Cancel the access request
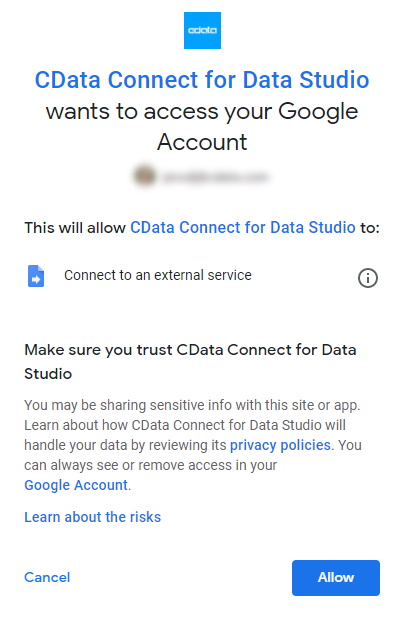The image size is (403, 628). pyautogui.click(x=47, y=577)
